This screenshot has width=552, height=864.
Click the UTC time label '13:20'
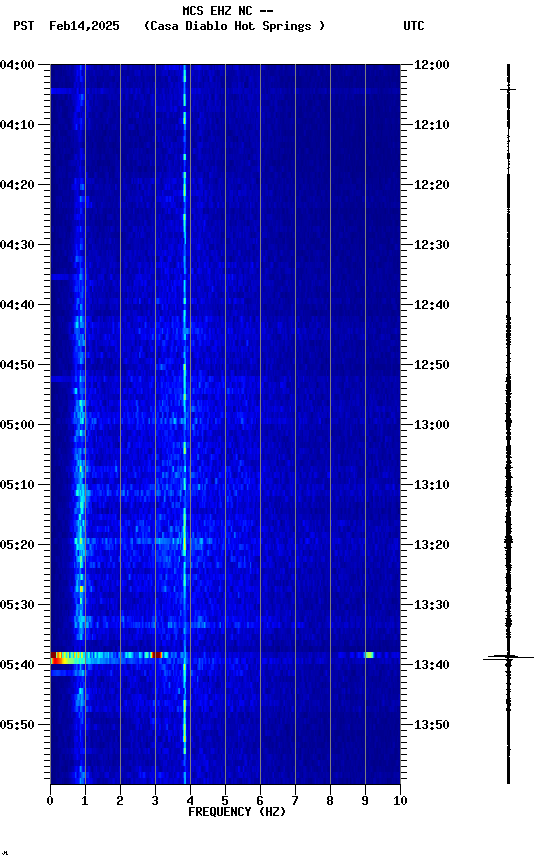(x=432, y=545)
